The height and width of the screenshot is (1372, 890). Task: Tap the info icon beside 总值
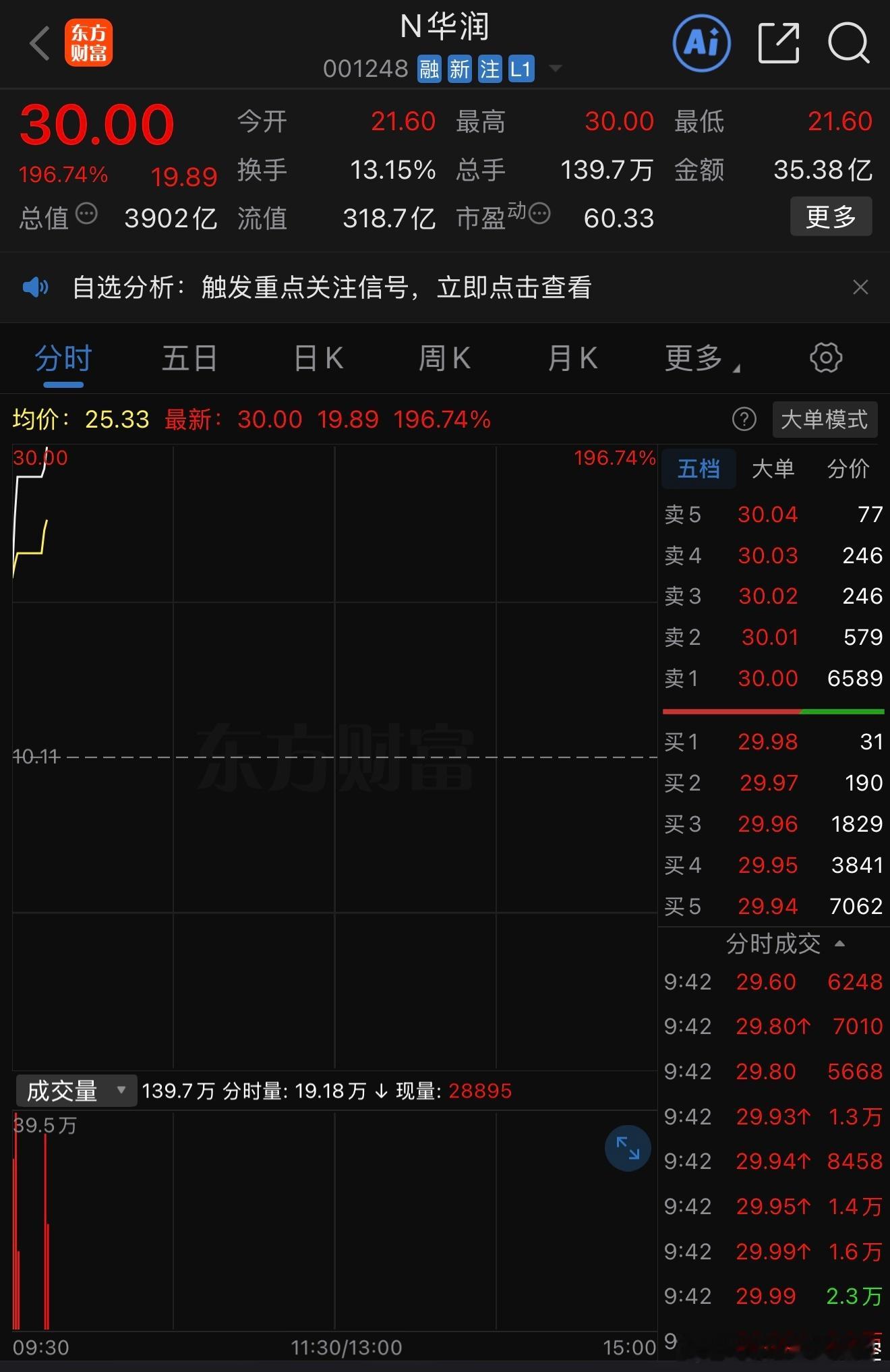[86, 214]
